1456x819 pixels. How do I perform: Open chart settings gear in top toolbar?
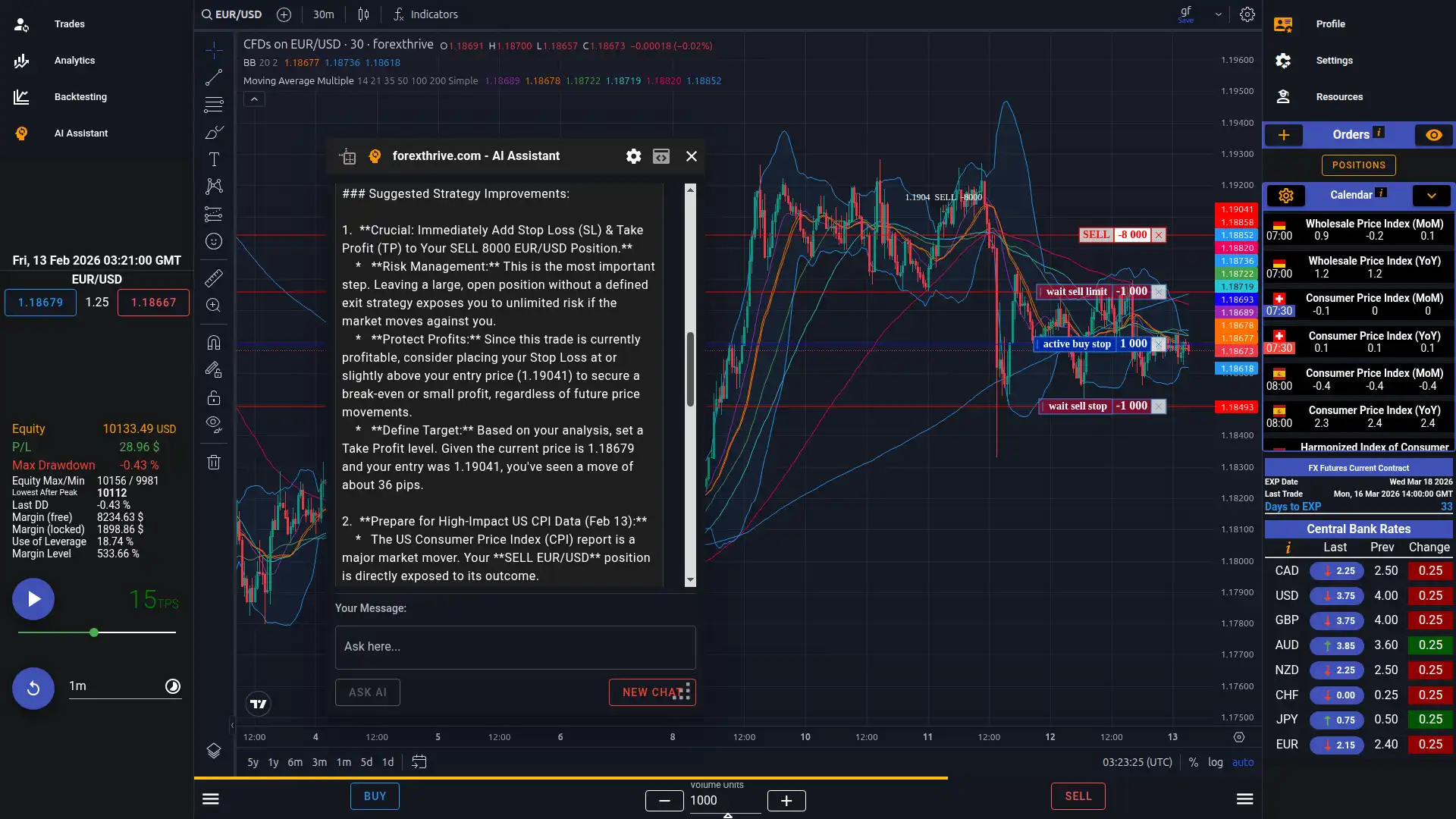pos(1247,14)
